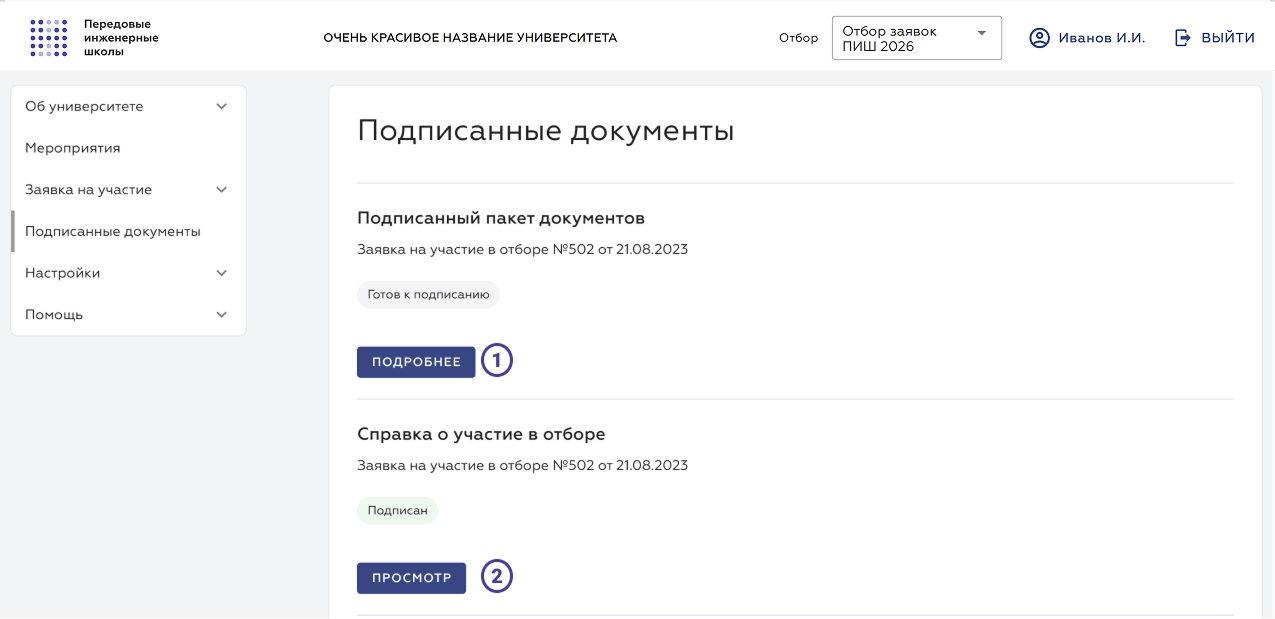Click the application line under Справка о участие в отборе
Viewport: 1275px width, 619px height.
(x=522, y=465)
